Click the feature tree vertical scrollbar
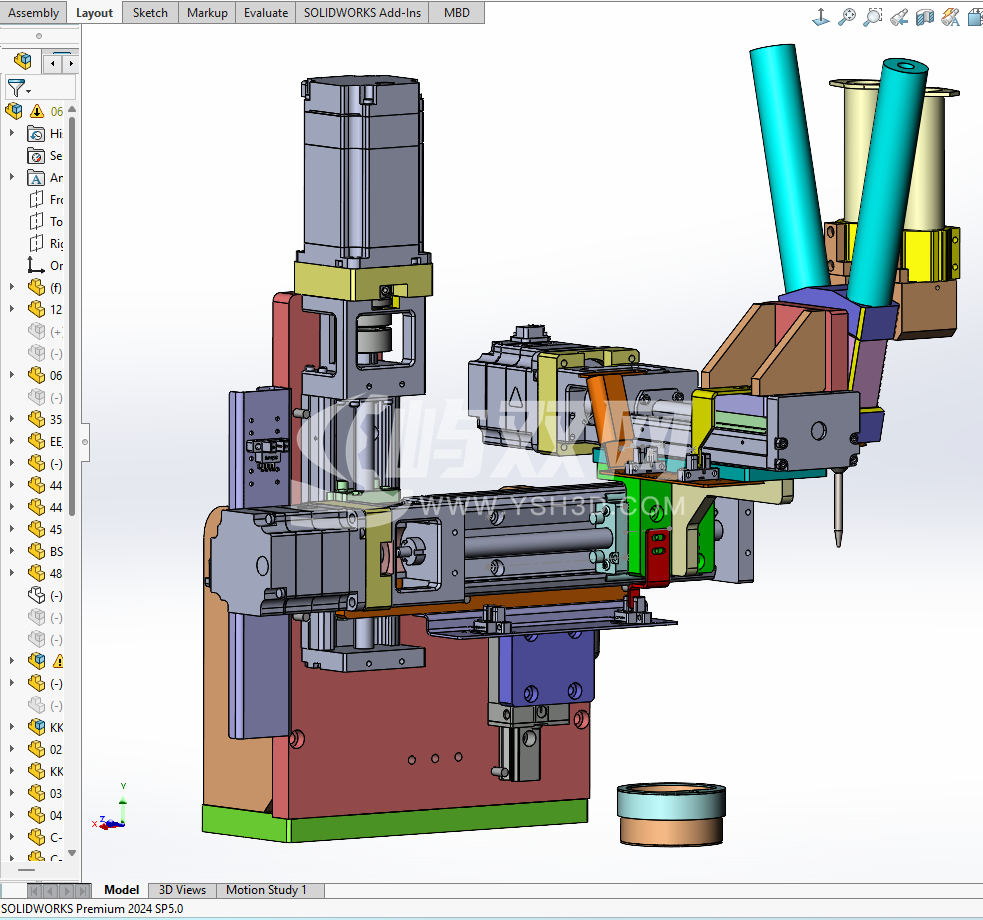983x920 pixels. tap(72, 300)
